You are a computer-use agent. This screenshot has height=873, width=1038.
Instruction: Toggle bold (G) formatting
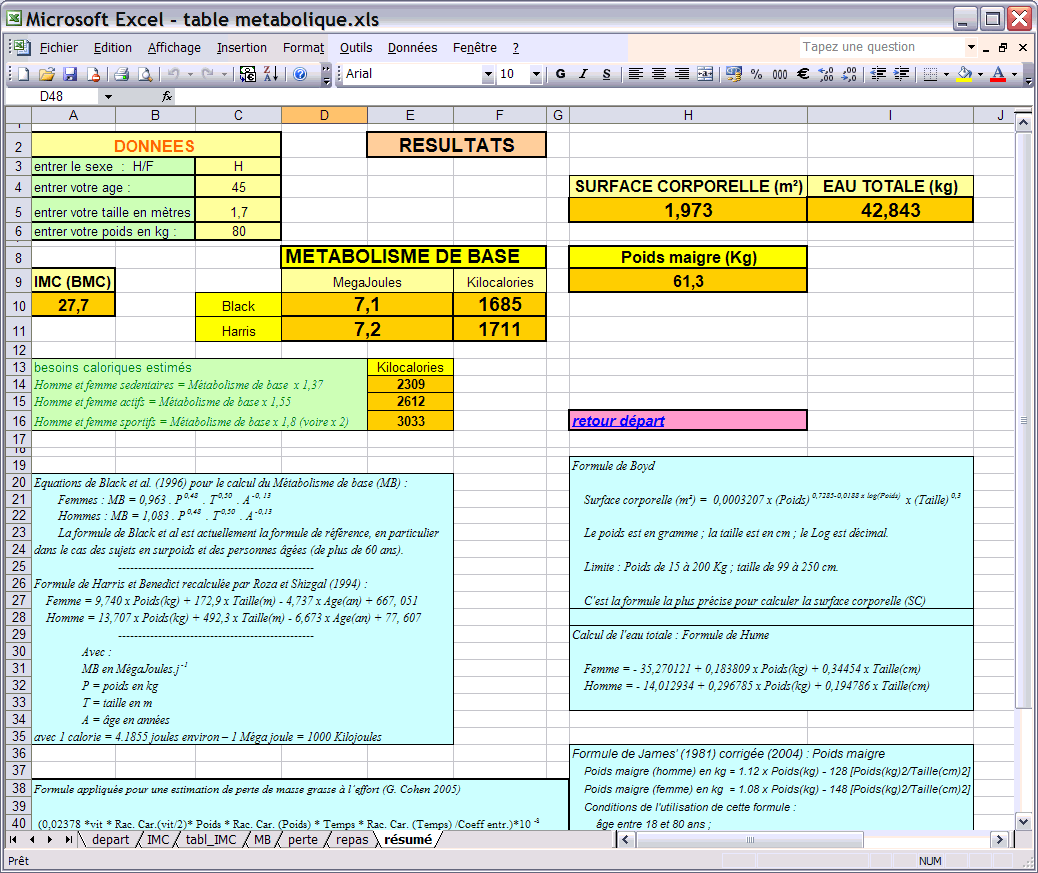(x=561, y=74)
